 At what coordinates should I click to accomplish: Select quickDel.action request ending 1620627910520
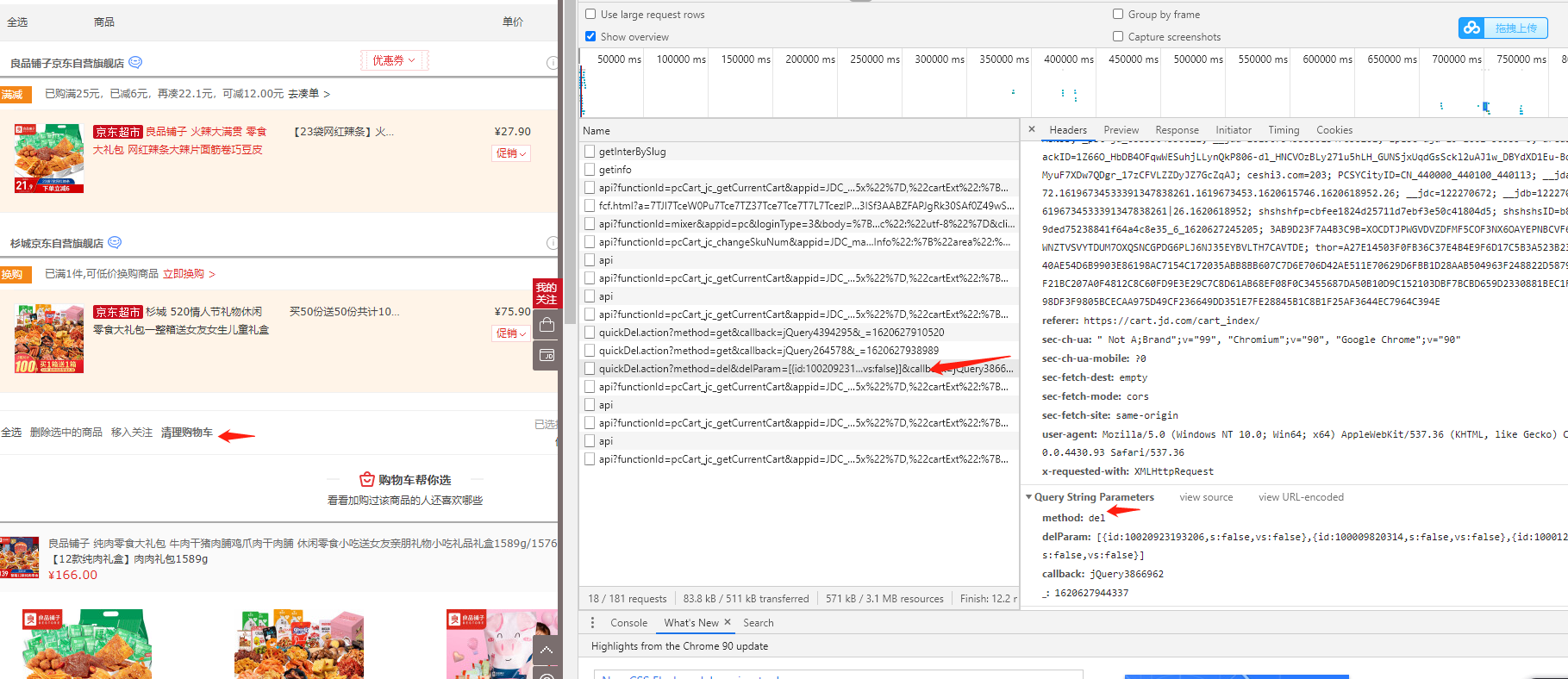tap(799, 333)
